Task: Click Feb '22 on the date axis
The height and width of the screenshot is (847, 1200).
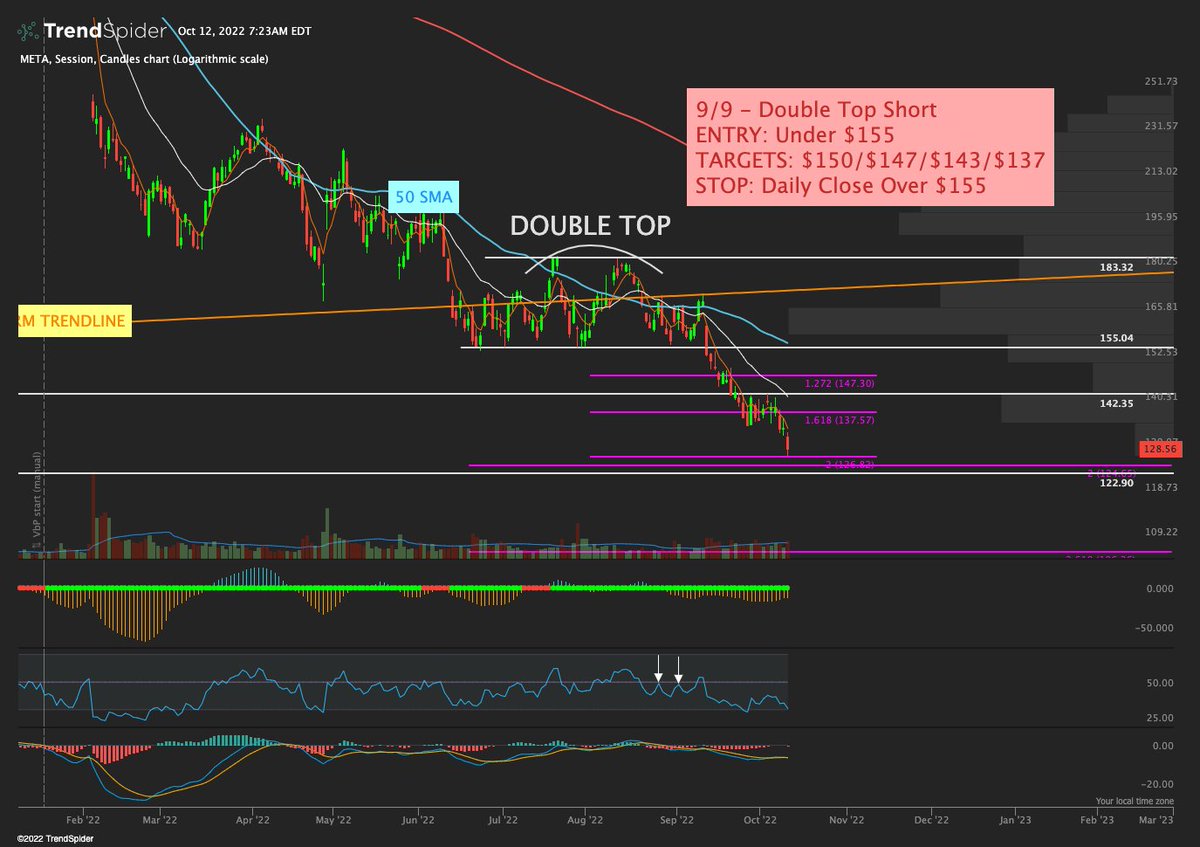Action: click(82, 819)
